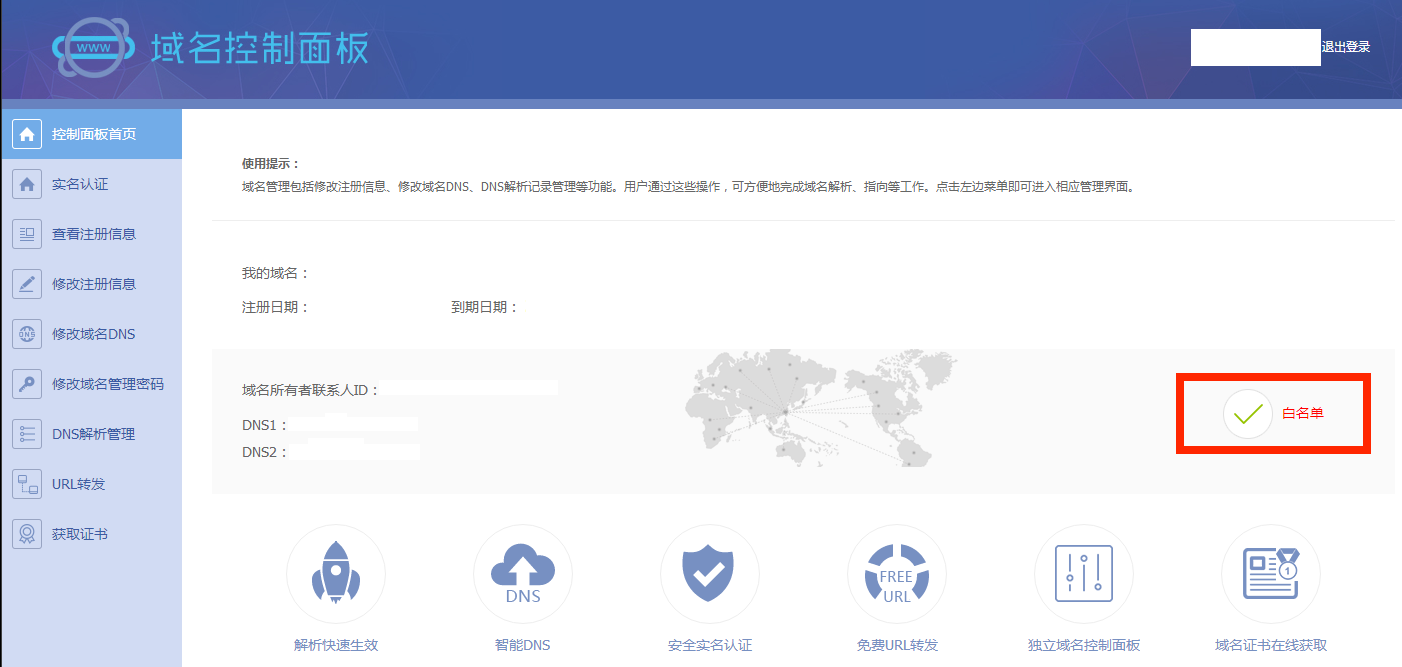Viewport: 1402px width, 667px height.
Task: Click the green checkmark whitelist status circle
Action: coord(1247,413)
